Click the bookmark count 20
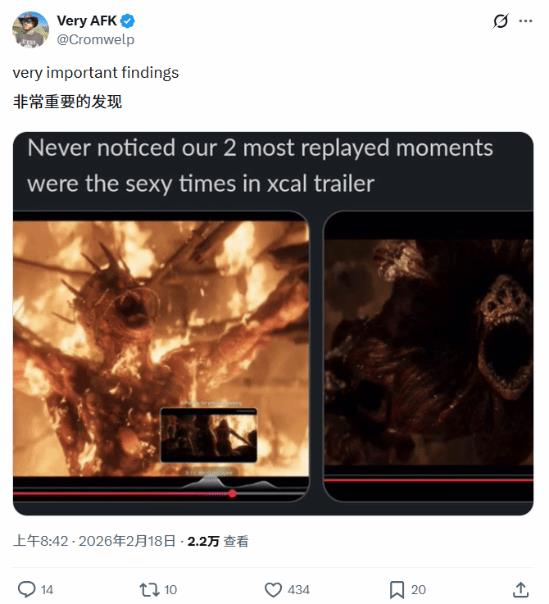This screenshot has width=549, height=604. [418, 590]
